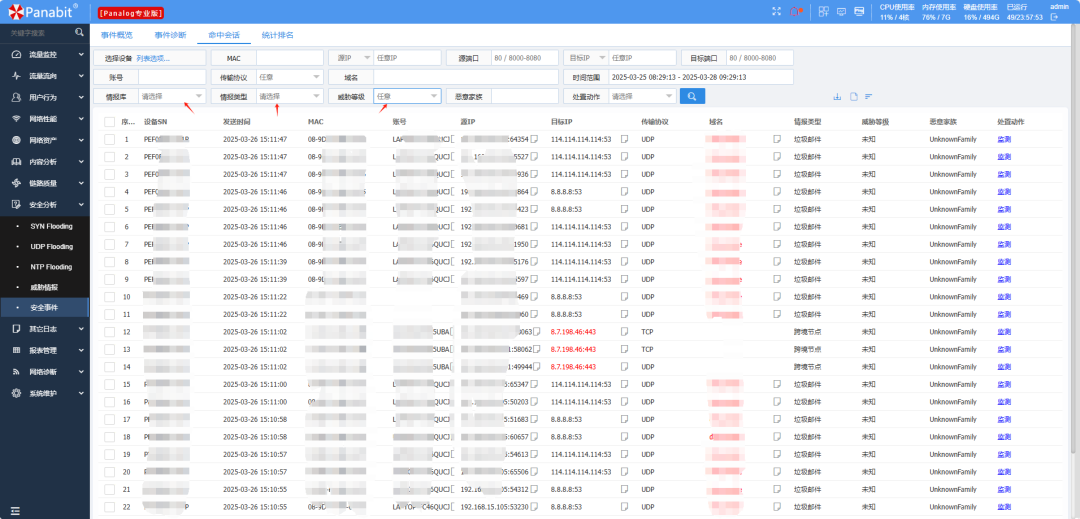The image size is (1080, 519).
Task: Toggle the select-all checkbox in table header
Action: click(x=110, y=122)
